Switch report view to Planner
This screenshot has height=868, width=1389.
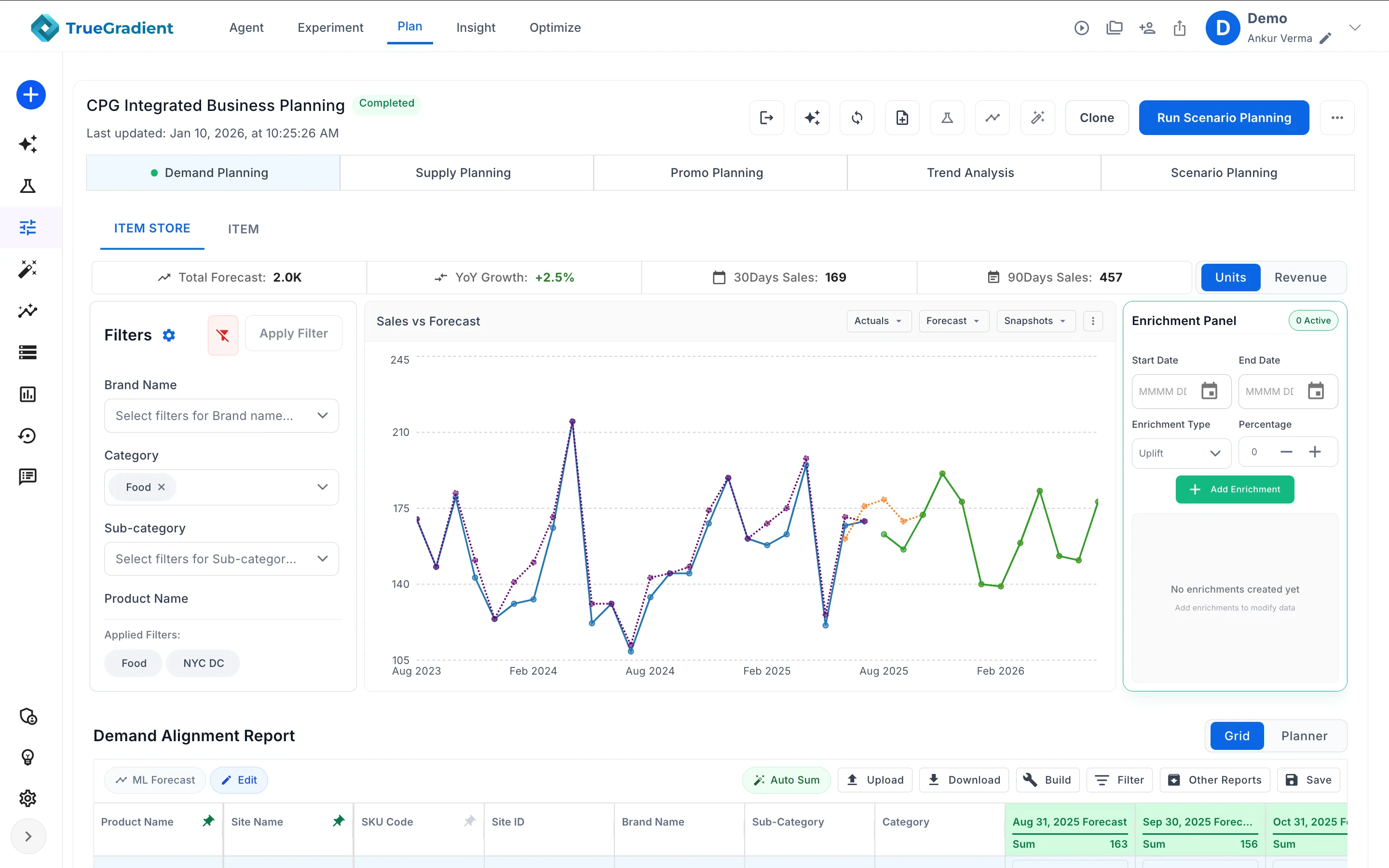click(1304, 736)
